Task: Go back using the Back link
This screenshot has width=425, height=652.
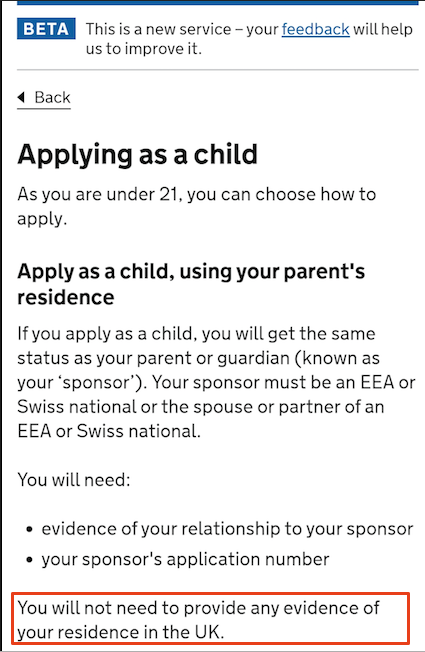Action: coord(44,98)
